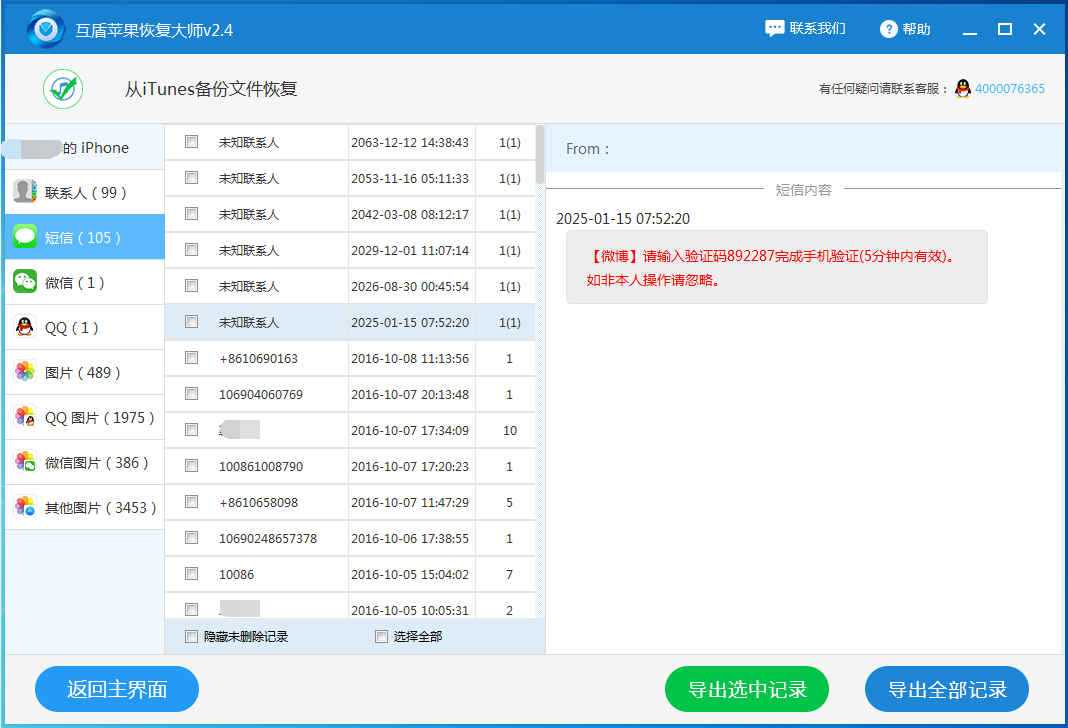1068x728 pixels.
Task: Click timestamp 2025-01-15 07:52:20 above message
Action: click(623, 219)
